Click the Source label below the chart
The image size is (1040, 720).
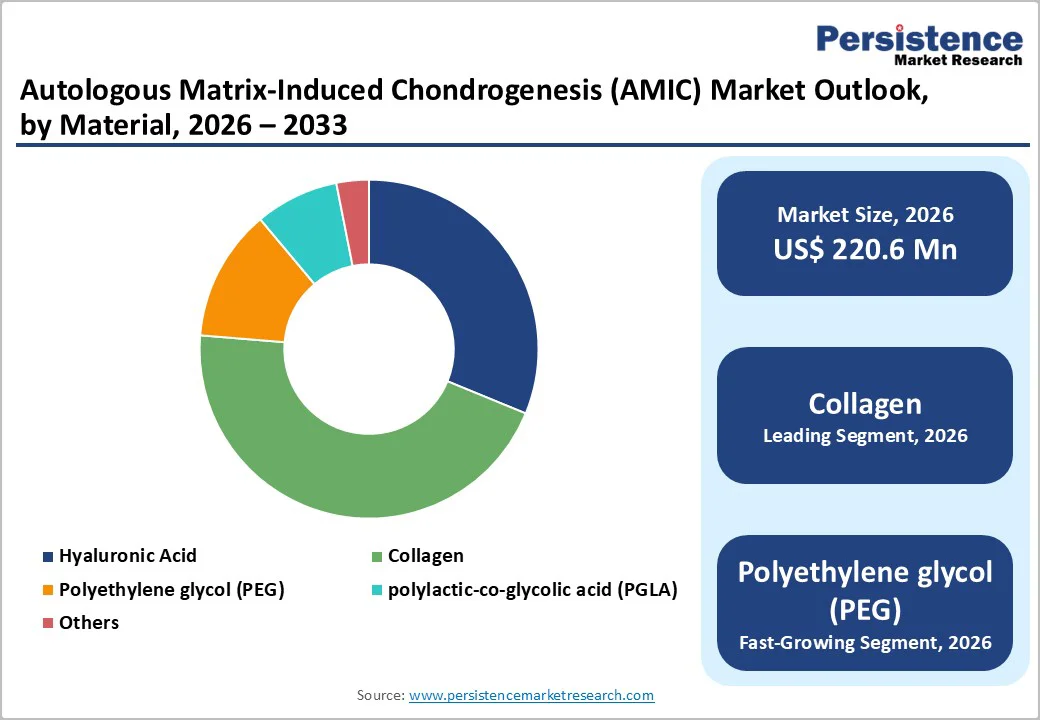380,695
